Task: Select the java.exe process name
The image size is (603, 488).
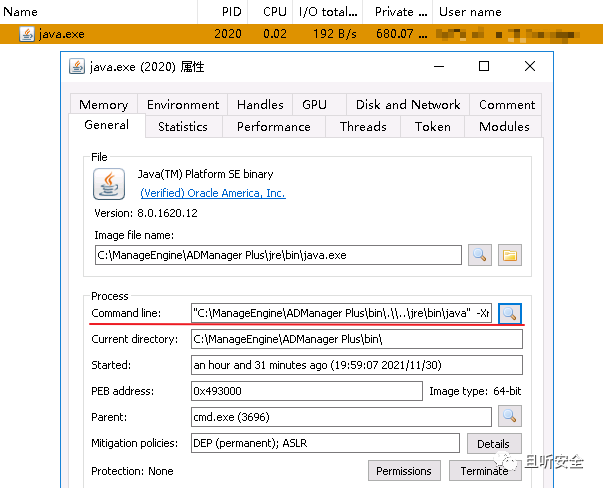Action: [x=62, y=34]
